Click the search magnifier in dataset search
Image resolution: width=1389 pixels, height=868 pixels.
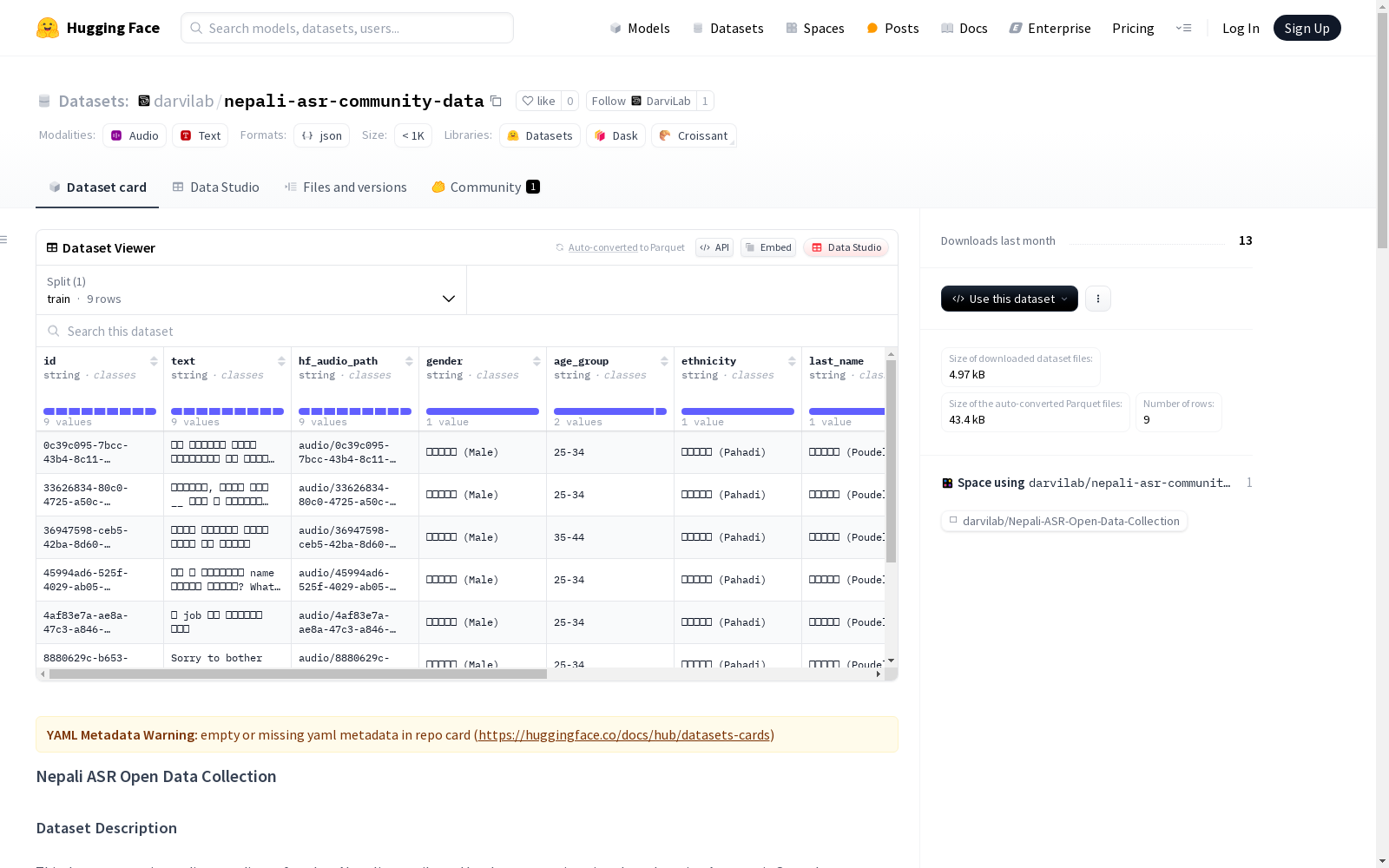pos(54,331)
